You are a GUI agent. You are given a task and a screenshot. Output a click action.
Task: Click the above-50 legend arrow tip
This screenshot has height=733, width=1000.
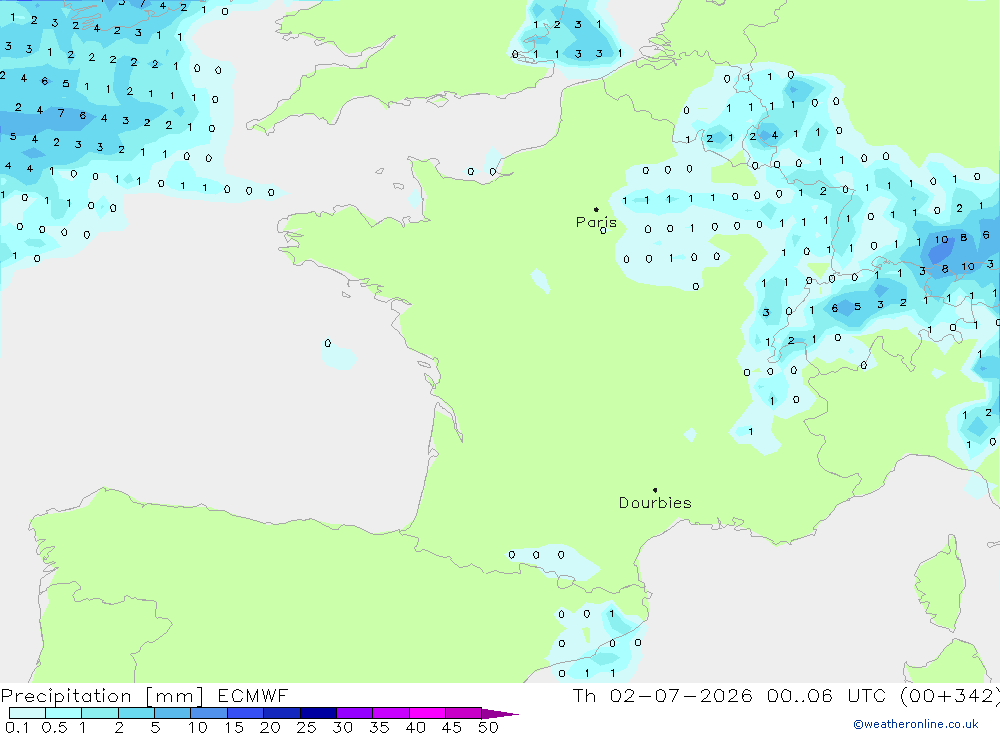tap(501, 713)
